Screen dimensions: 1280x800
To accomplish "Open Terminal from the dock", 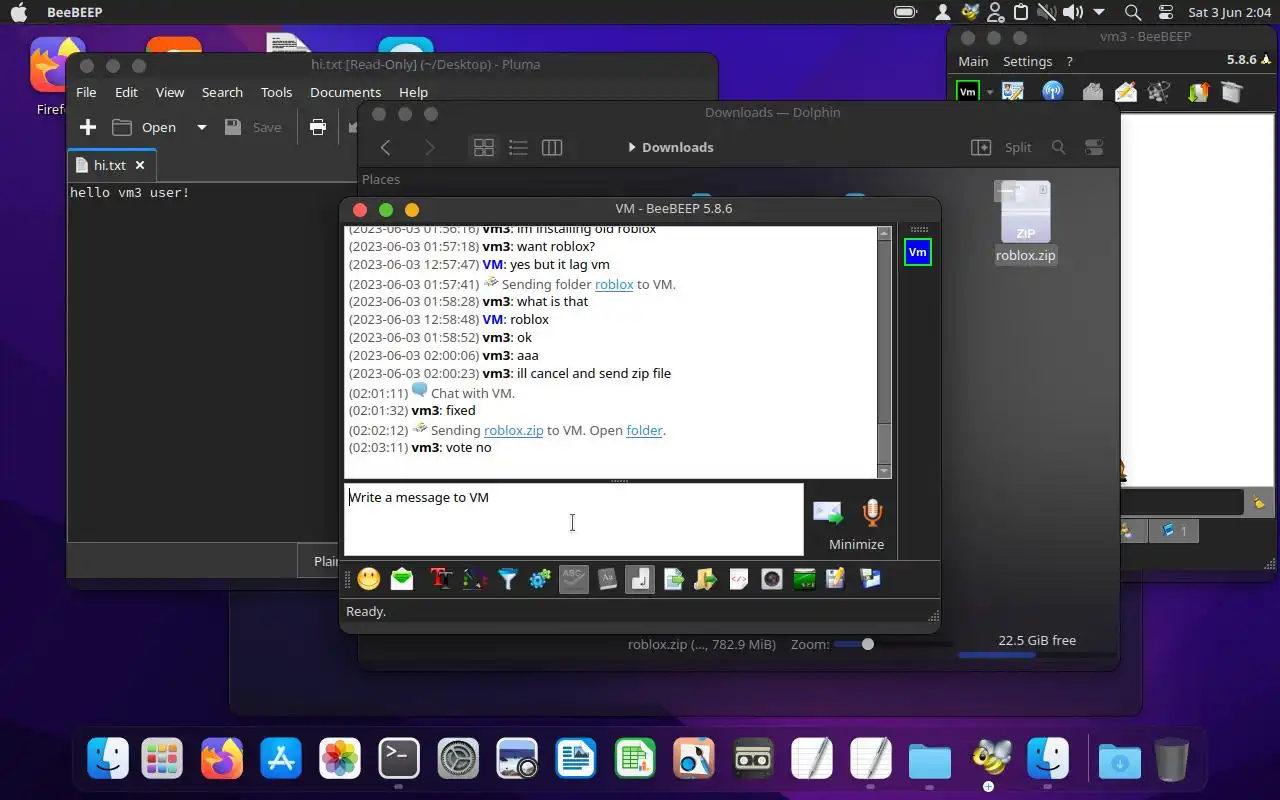I will [398, 759].
